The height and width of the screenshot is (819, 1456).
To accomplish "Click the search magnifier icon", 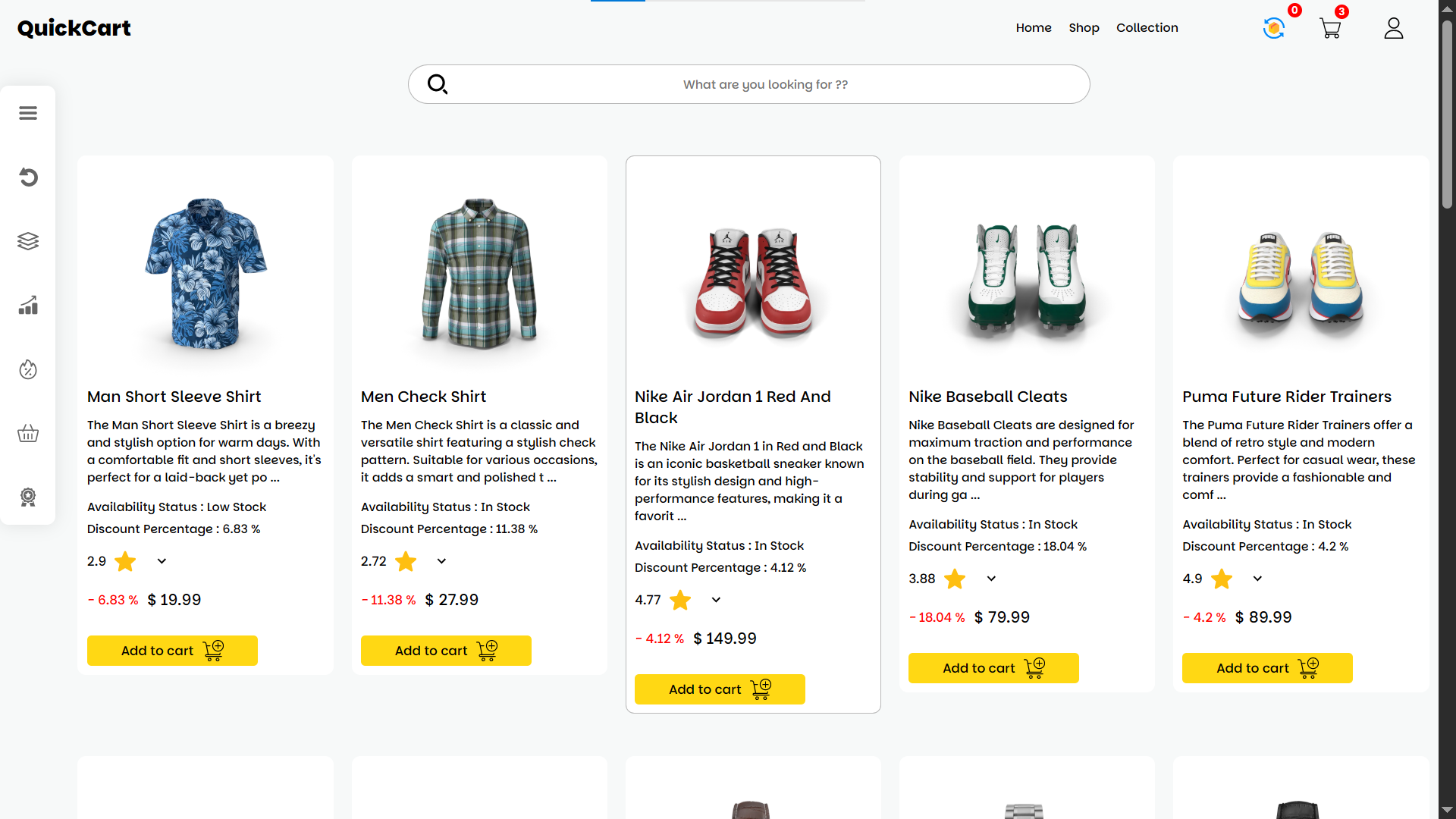I will [x=438, y=84].
